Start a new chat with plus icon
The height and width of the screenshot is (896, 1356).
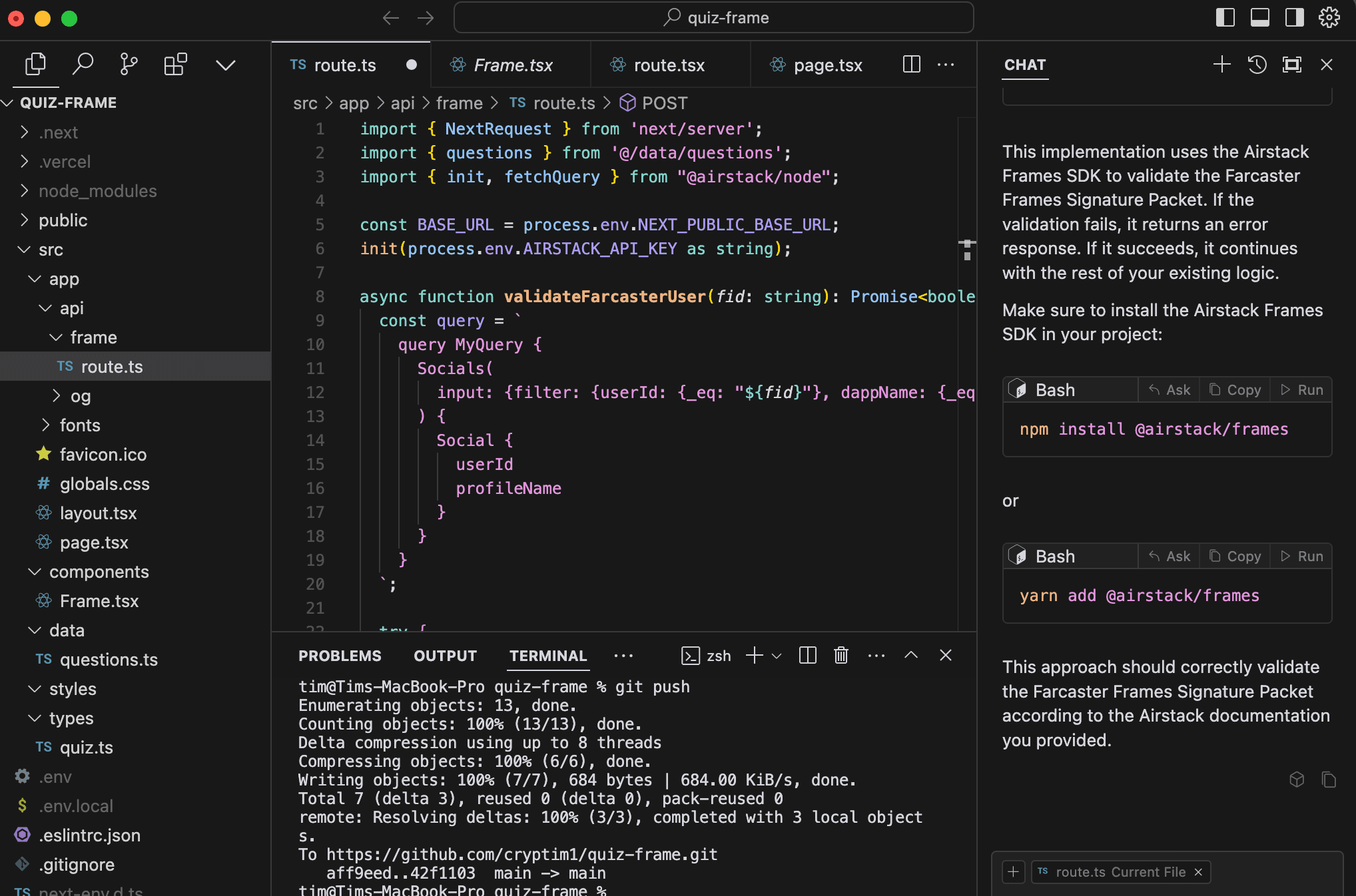pos(1221,65)
